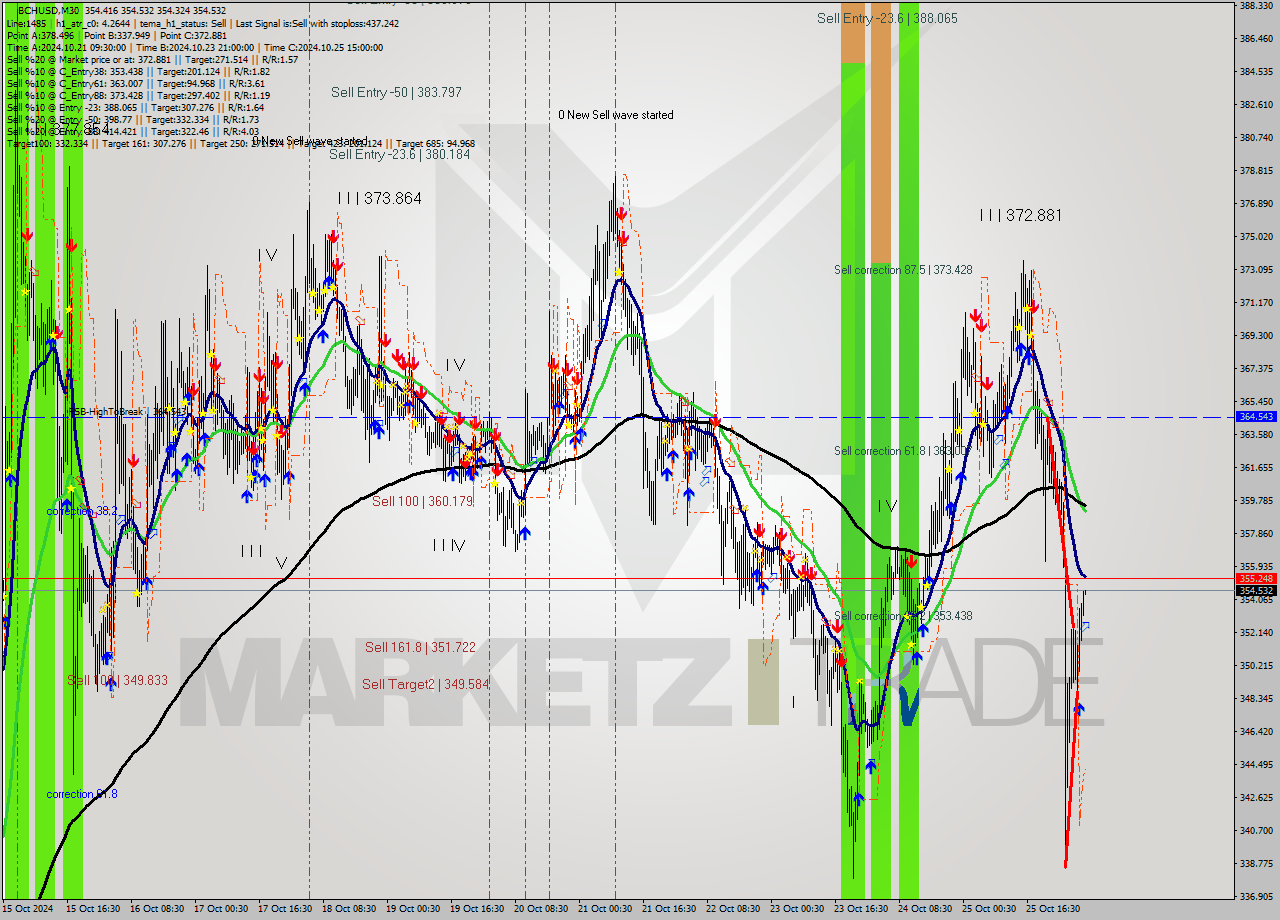Viewport: 1280px width, 920px height.
Task: Click the '16 Oct 08:30' time axis label
Action: point(157,909)
